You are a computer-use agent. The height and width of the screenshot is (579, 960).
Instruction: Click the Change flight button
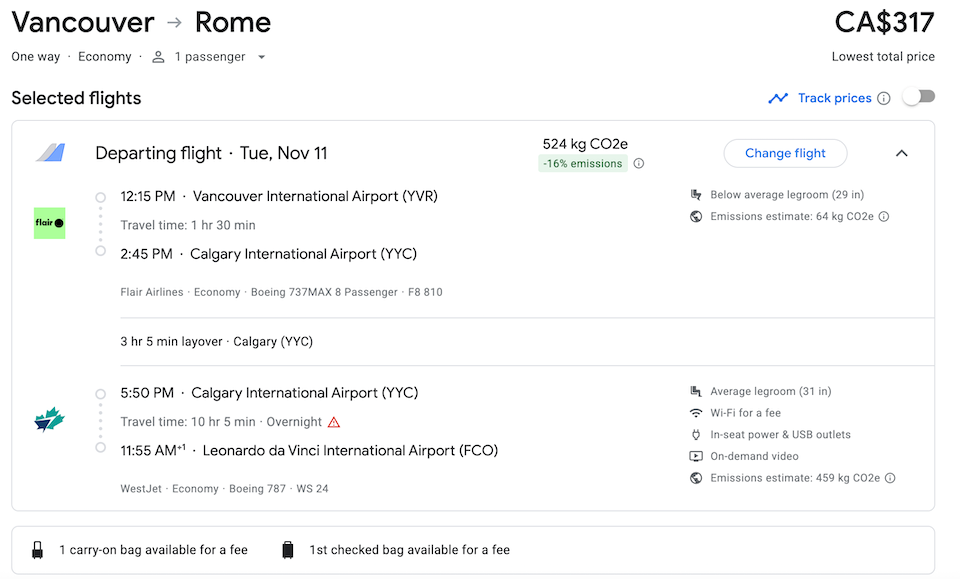click(x=786, y=153)
